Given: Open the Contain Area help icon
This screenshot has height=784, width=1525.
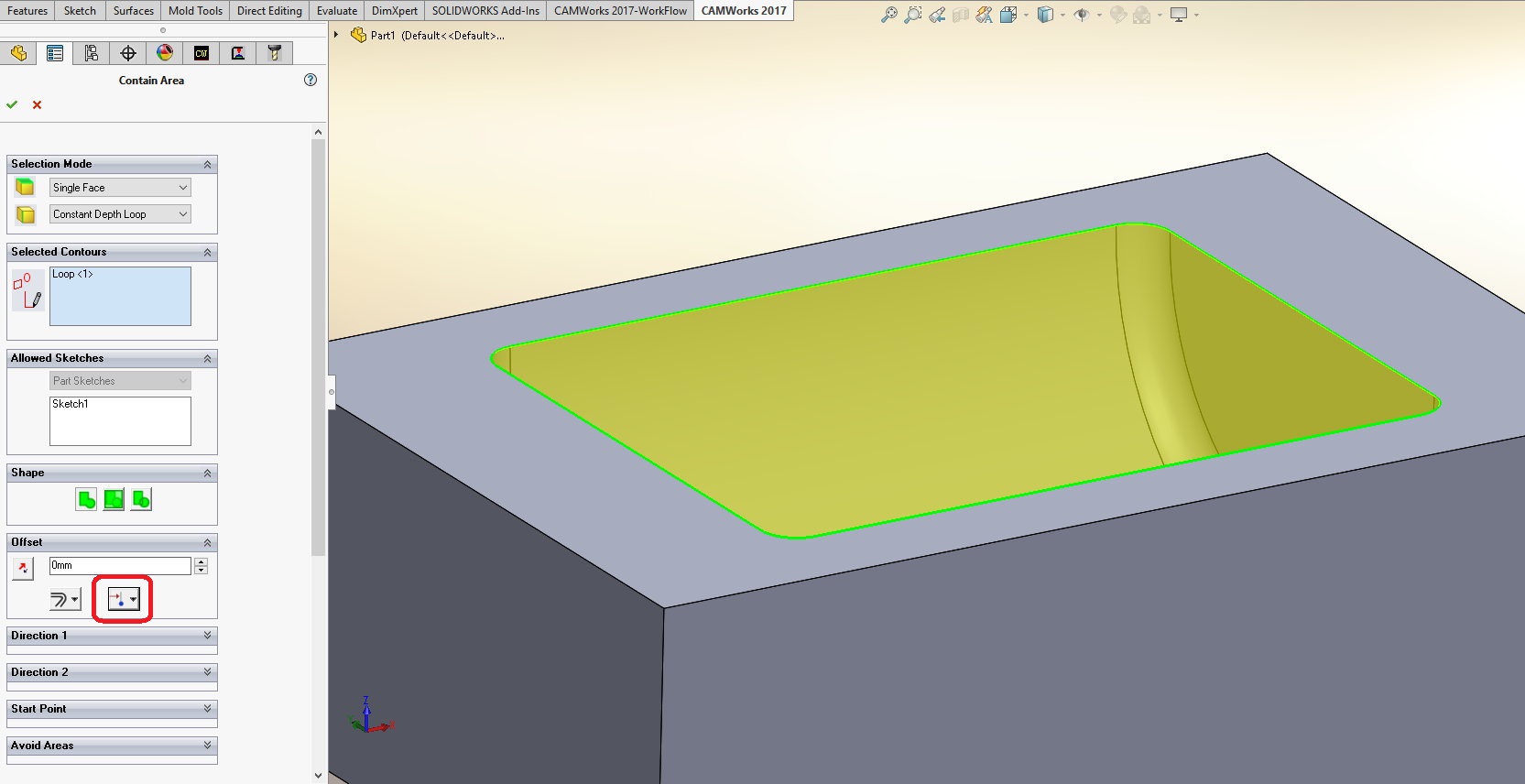Looking at the screenshot, I should (x=310, y=80).
